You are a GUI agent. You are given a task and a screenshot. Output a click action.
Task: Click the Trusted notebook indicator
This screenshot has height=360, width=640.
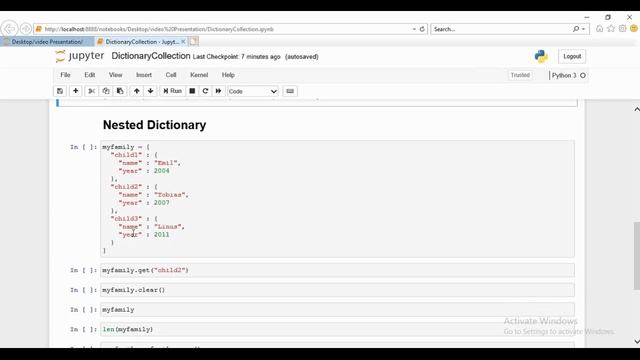pos(520,75)
